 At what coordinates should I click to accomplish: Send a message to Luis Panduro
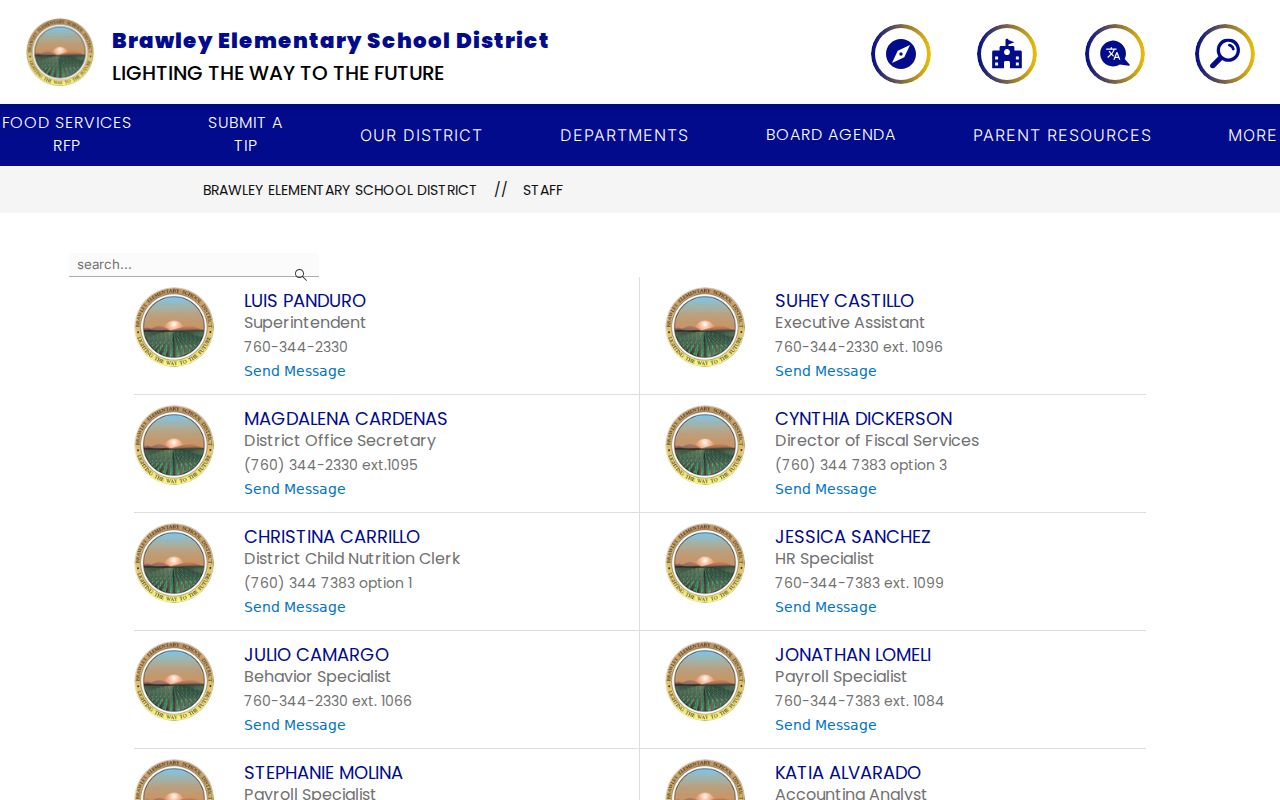[295, 371]
